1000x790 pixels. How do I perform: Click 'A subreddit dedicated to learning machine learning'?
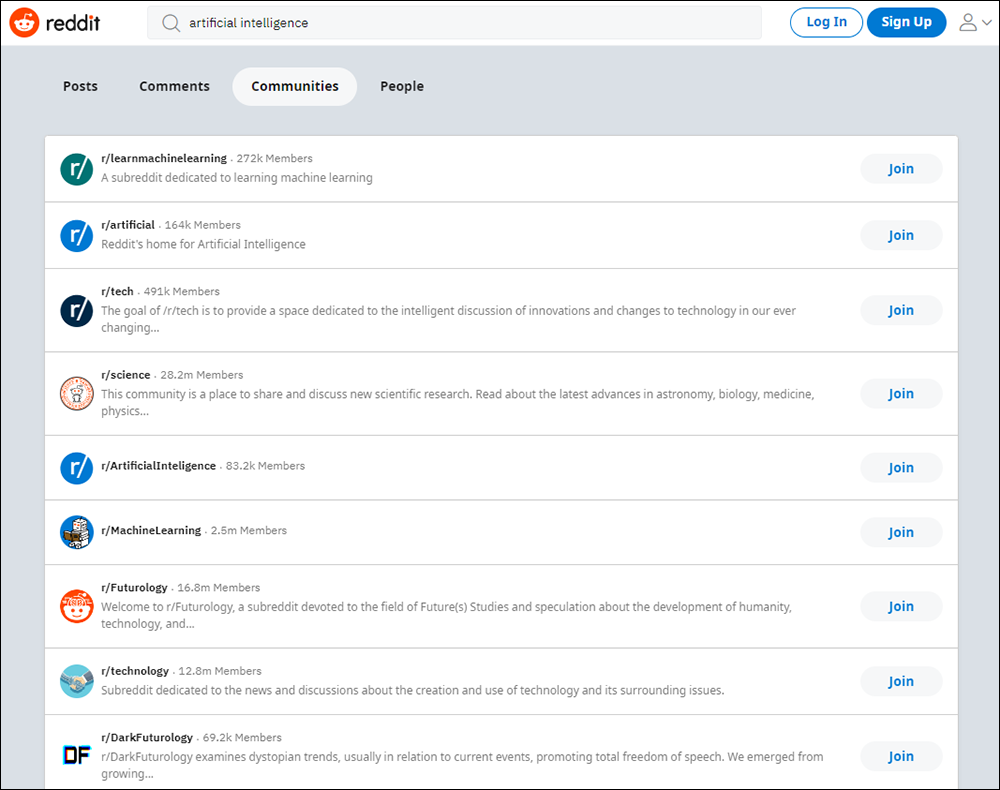click(237, 178)
